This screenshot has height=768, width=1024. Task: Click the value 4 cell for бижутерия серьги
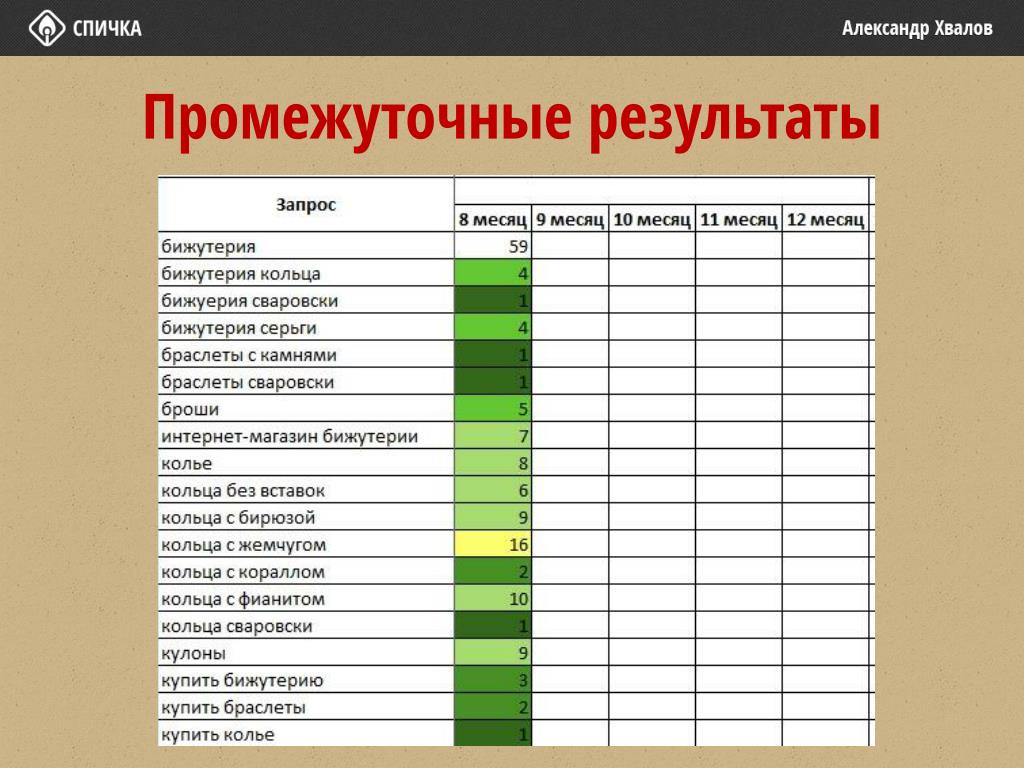493,328
